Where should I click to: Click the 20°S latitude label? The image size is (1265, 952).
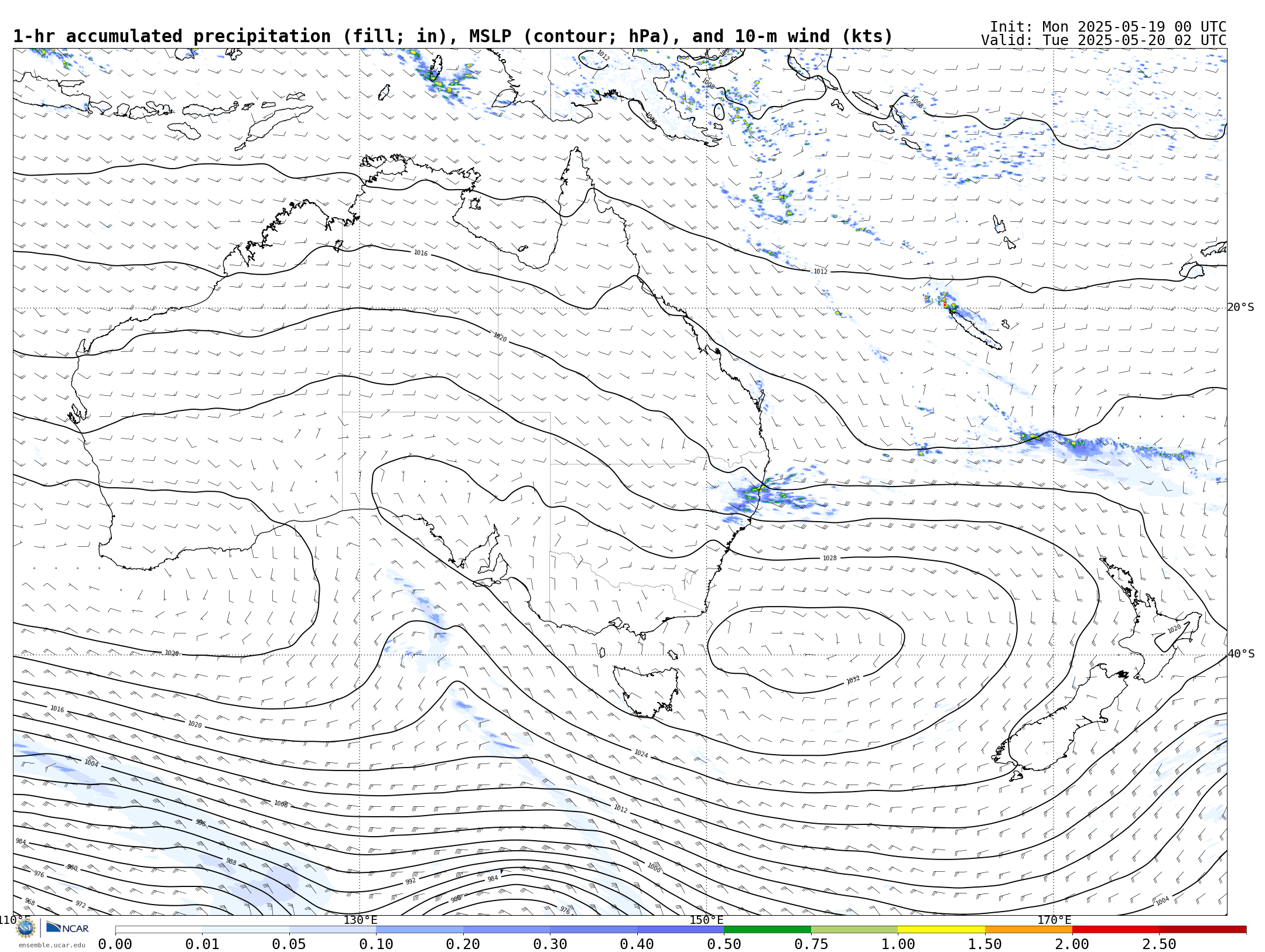tap(1241, 307)
